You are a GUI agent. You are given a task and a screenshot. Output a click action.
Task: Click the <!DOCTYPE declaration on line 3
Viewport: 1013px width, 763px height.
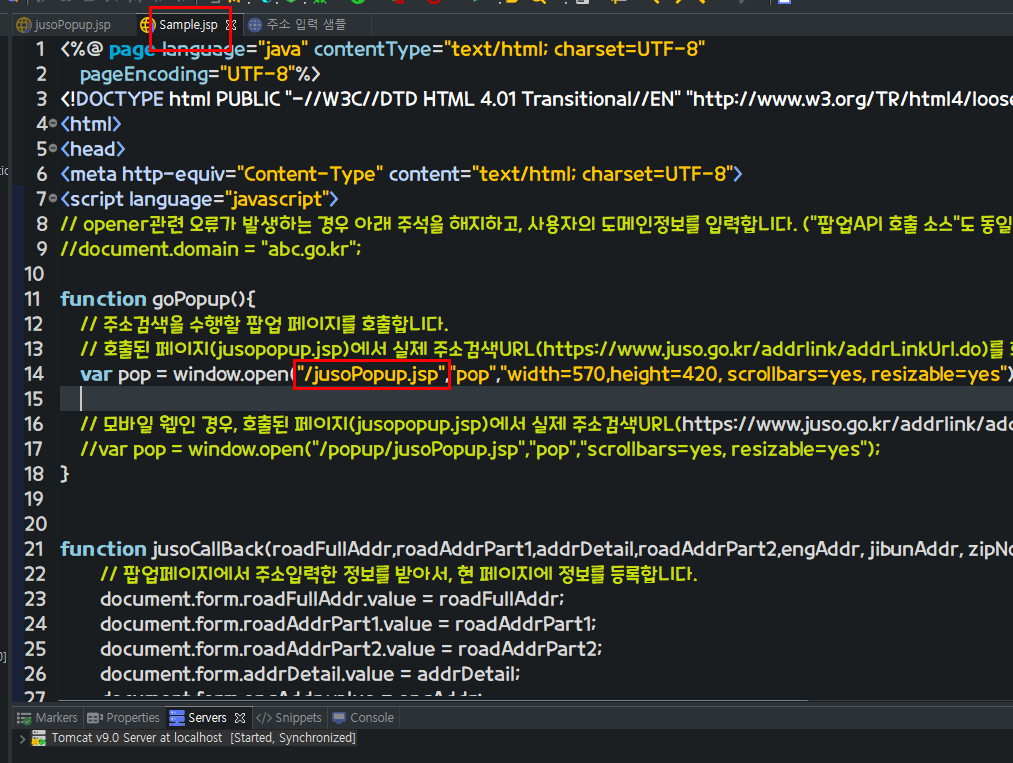536,99
